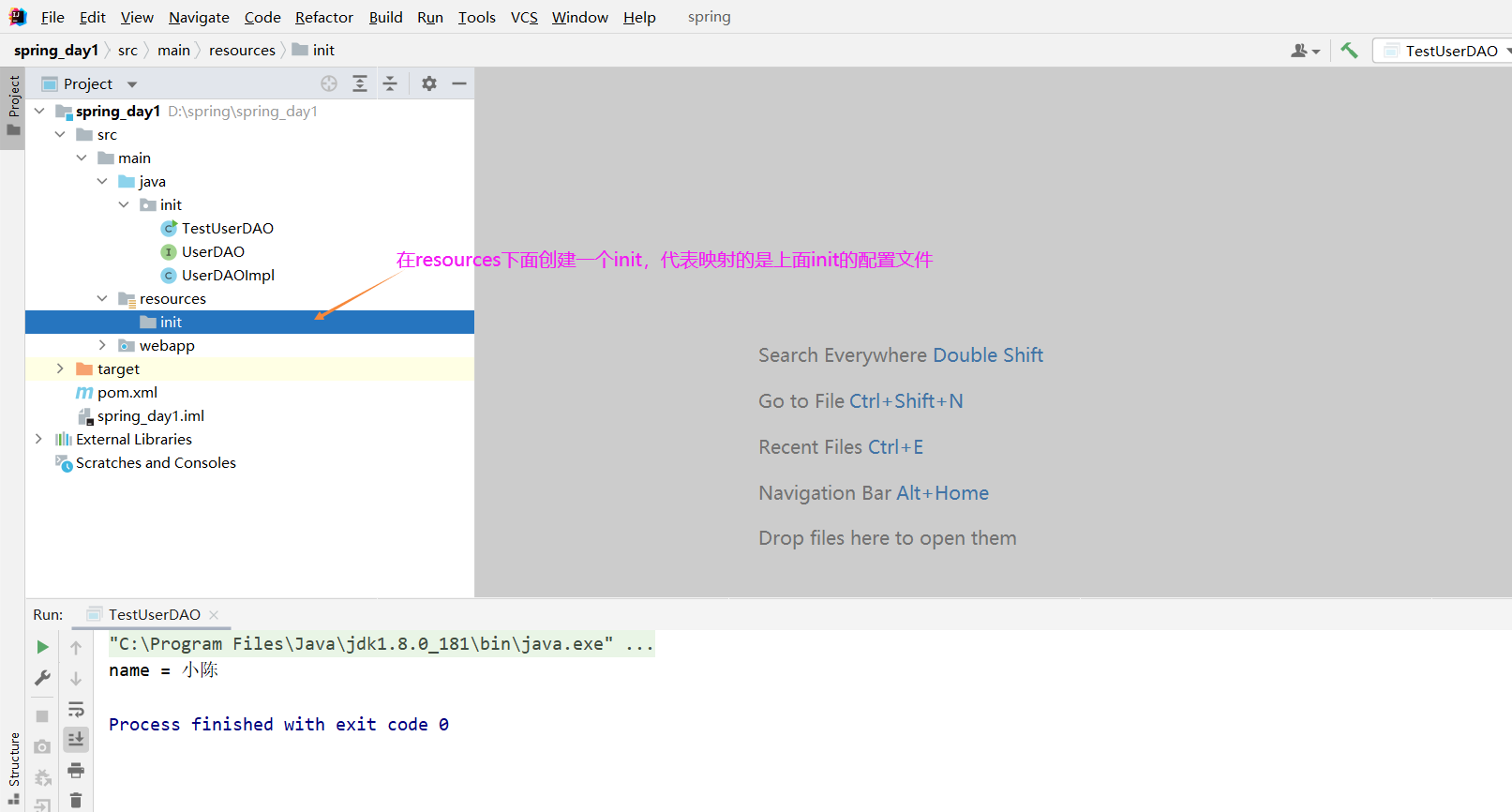Click the Locate/Select Opened File crosshair icon
This screenshot has height=812, width=1512.
tap(329, 83)
